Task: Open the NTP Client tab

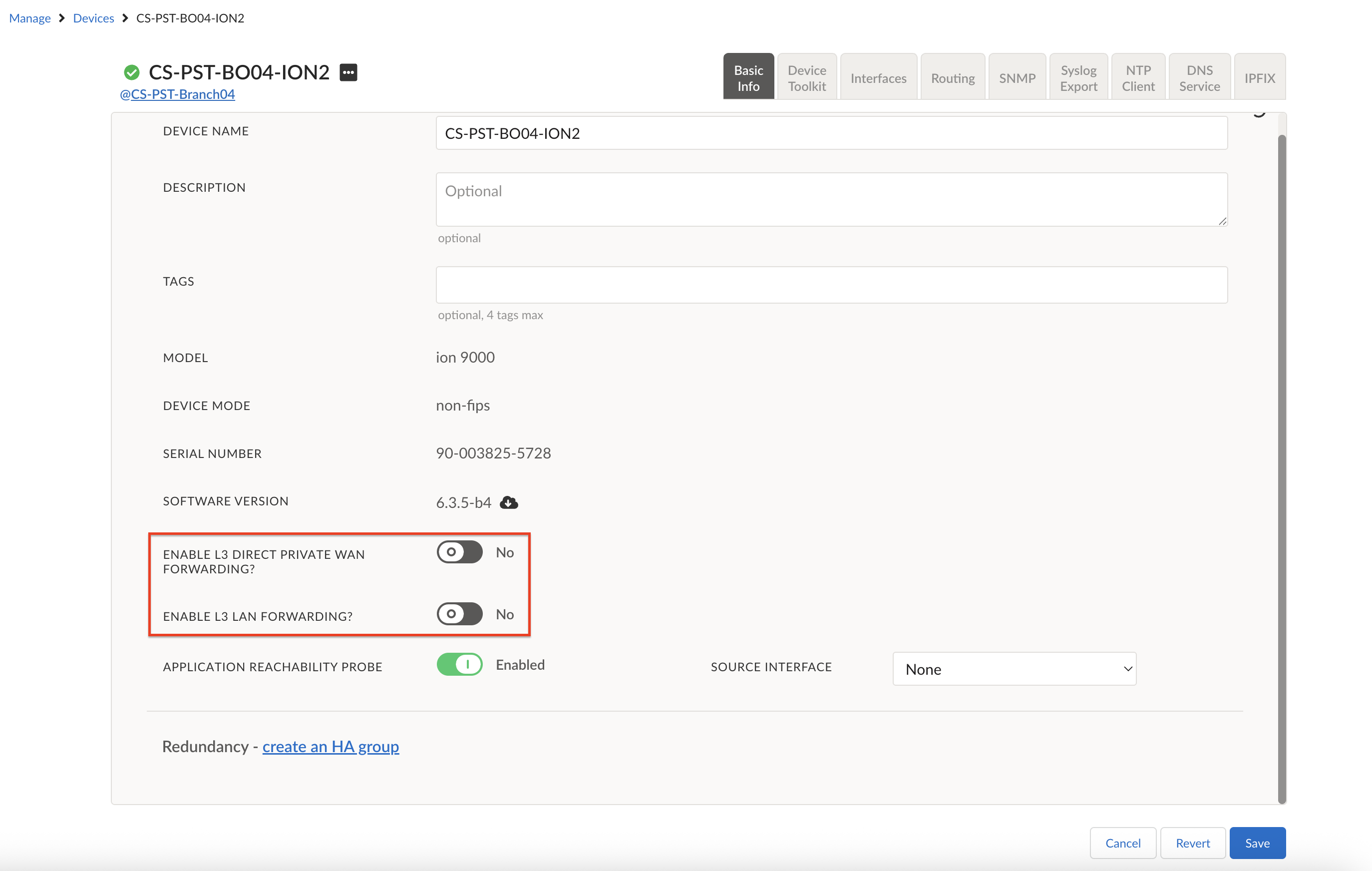Action: 1138,77
